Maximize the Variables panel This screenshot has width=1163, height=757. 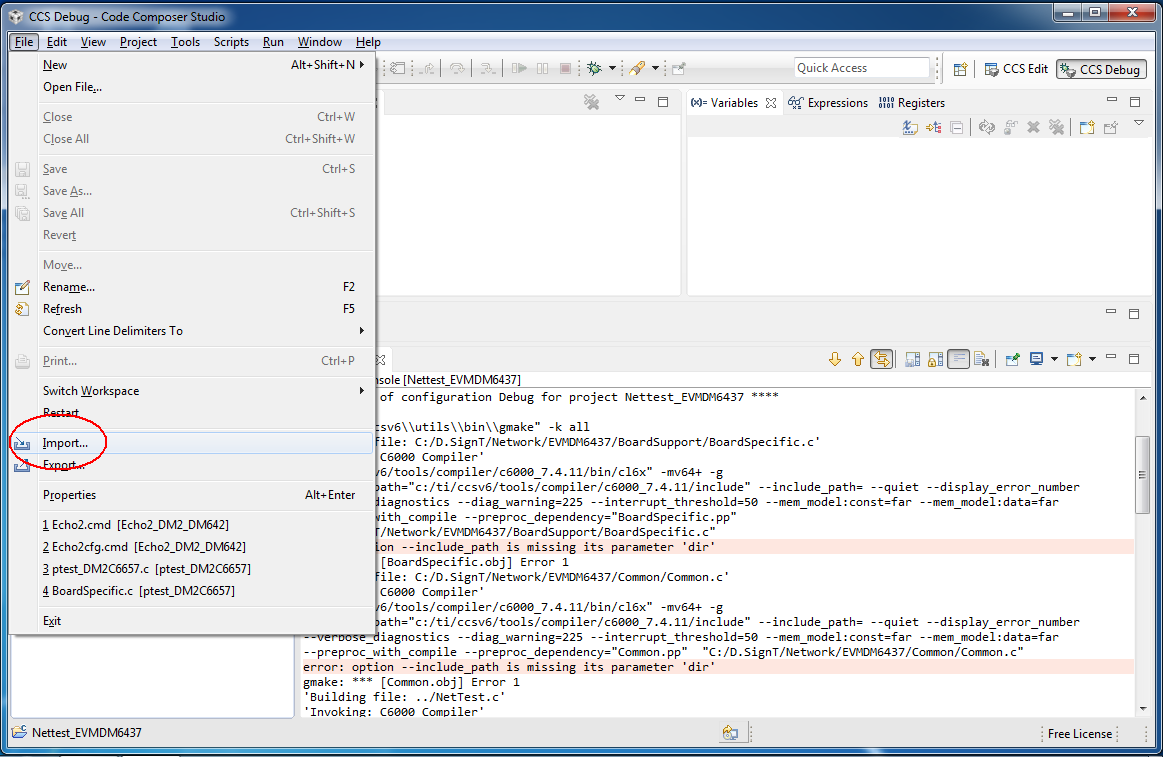tap(1135, 102)
